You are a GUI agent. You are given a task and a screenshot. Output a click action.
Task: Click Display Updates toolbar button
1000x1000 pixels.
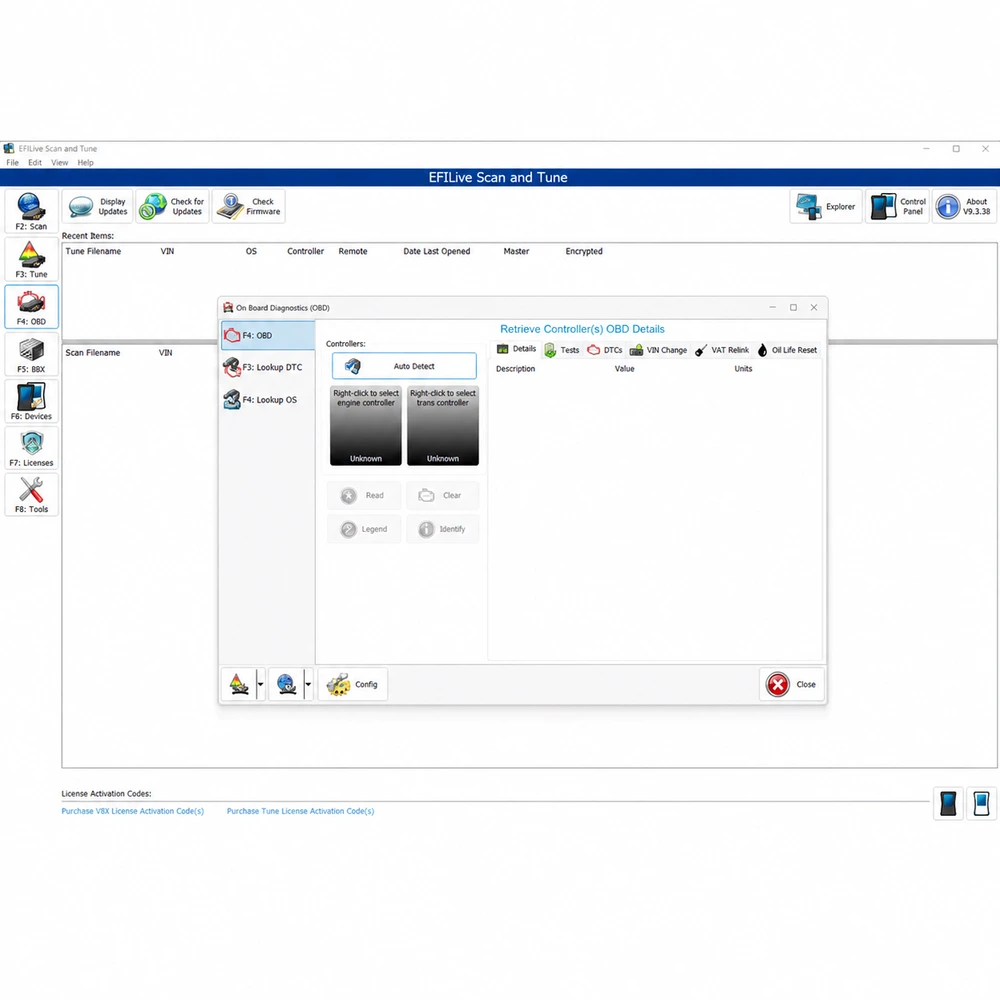98,206
